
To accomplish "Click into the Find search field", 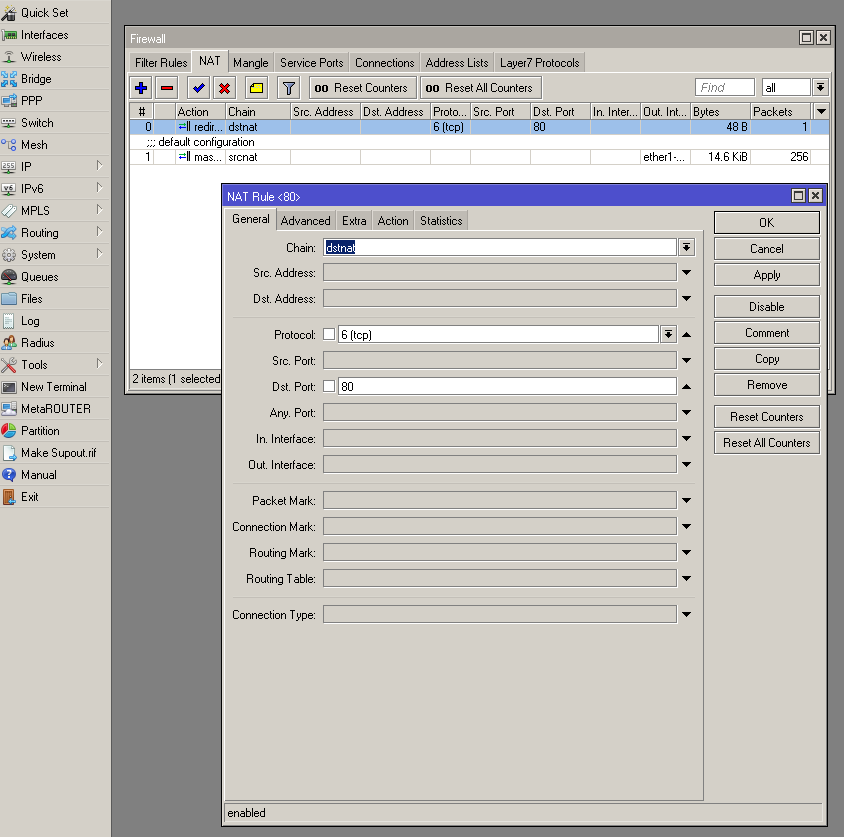I will click(x=725, y=87).
